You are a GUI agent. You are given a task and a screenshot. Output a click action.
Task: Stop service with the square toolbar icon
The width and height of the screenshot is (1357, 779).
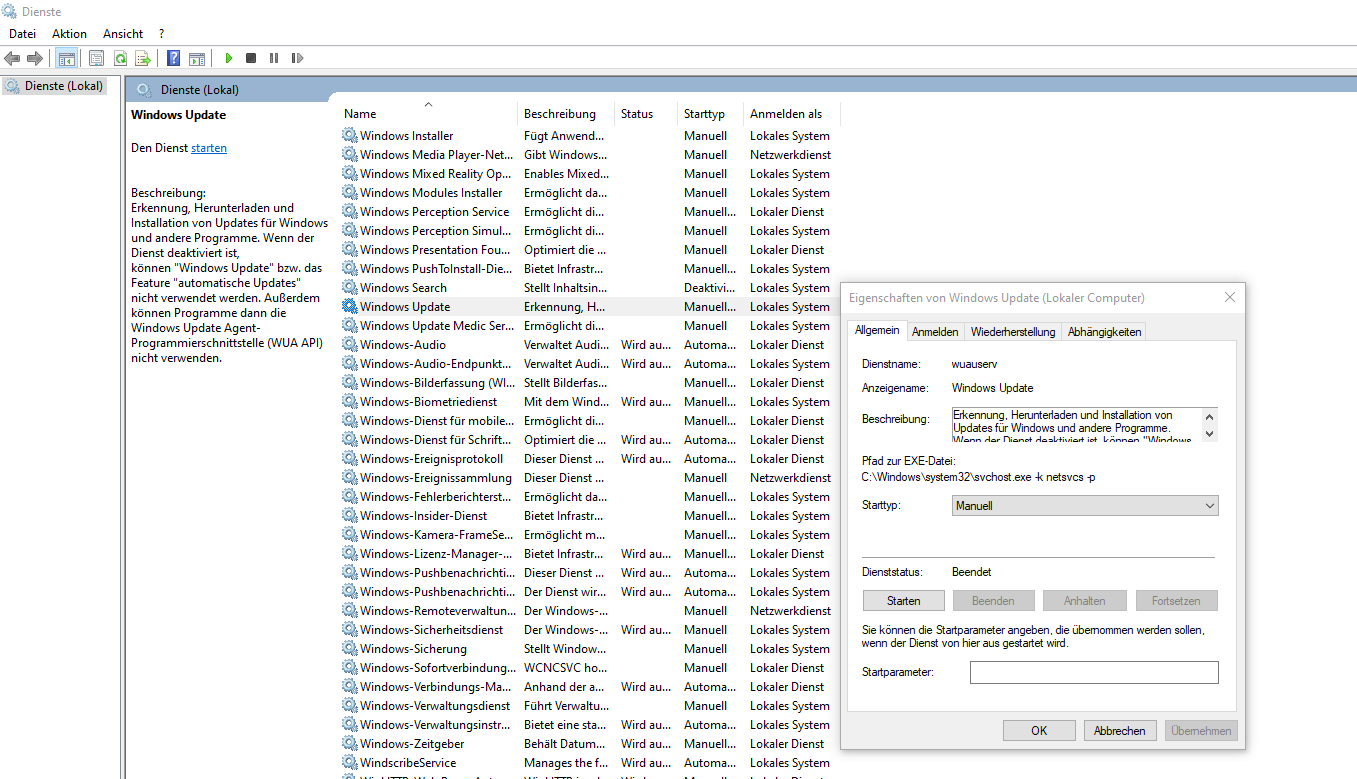coord(251,58)
